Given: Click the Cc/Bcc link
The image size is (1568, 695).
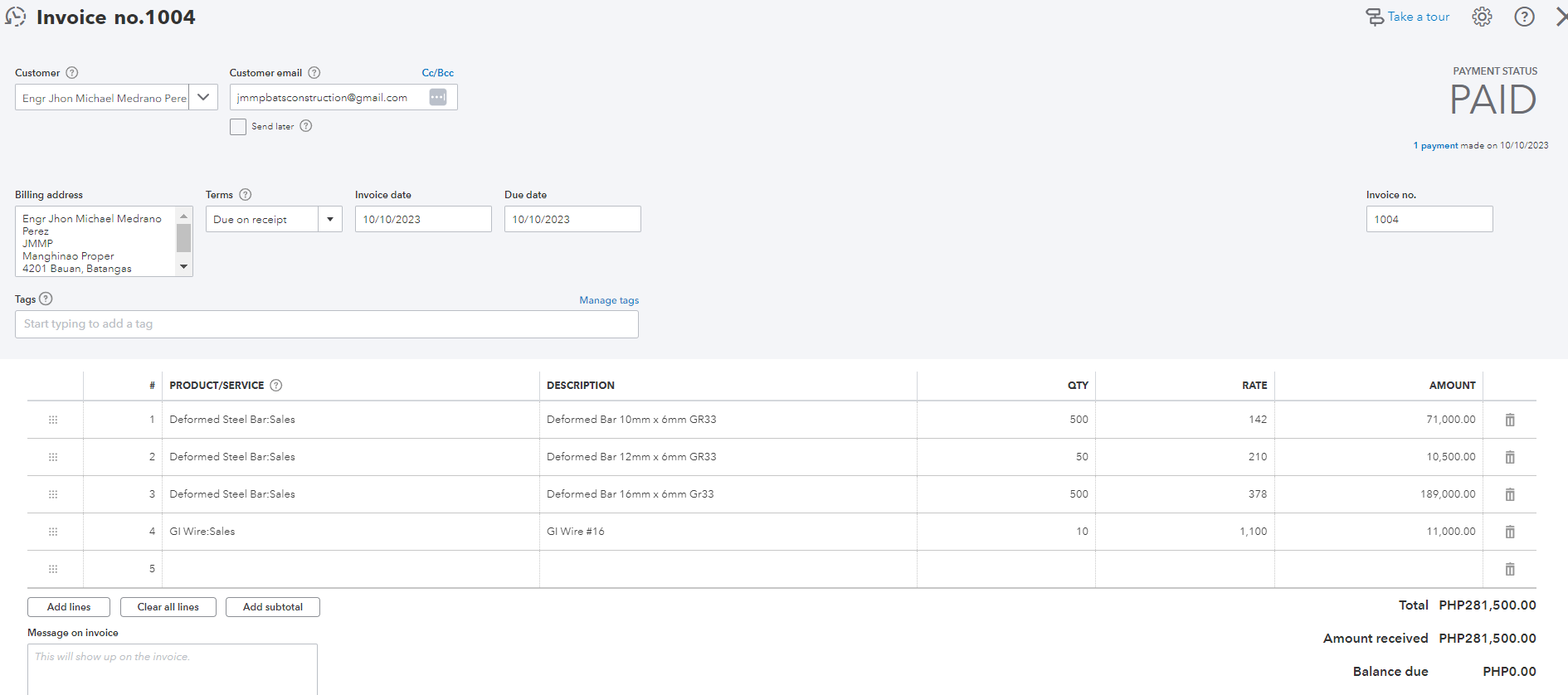Looking at the screenshot, I should [x=437, y=73].
